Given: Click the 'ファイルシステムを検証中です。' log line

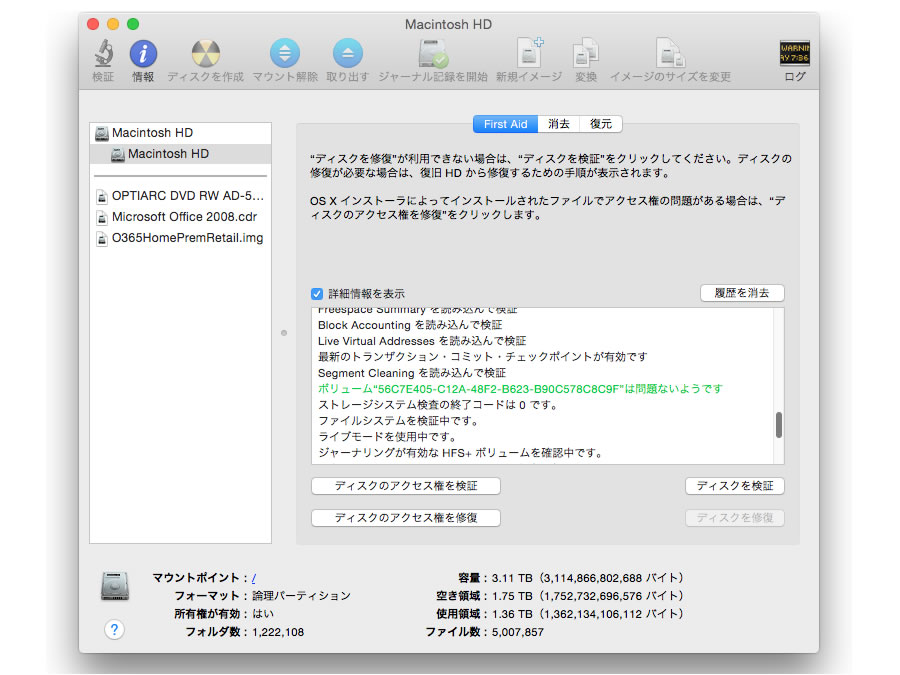Looking at the screenshot, I should (x=399, y=421).
